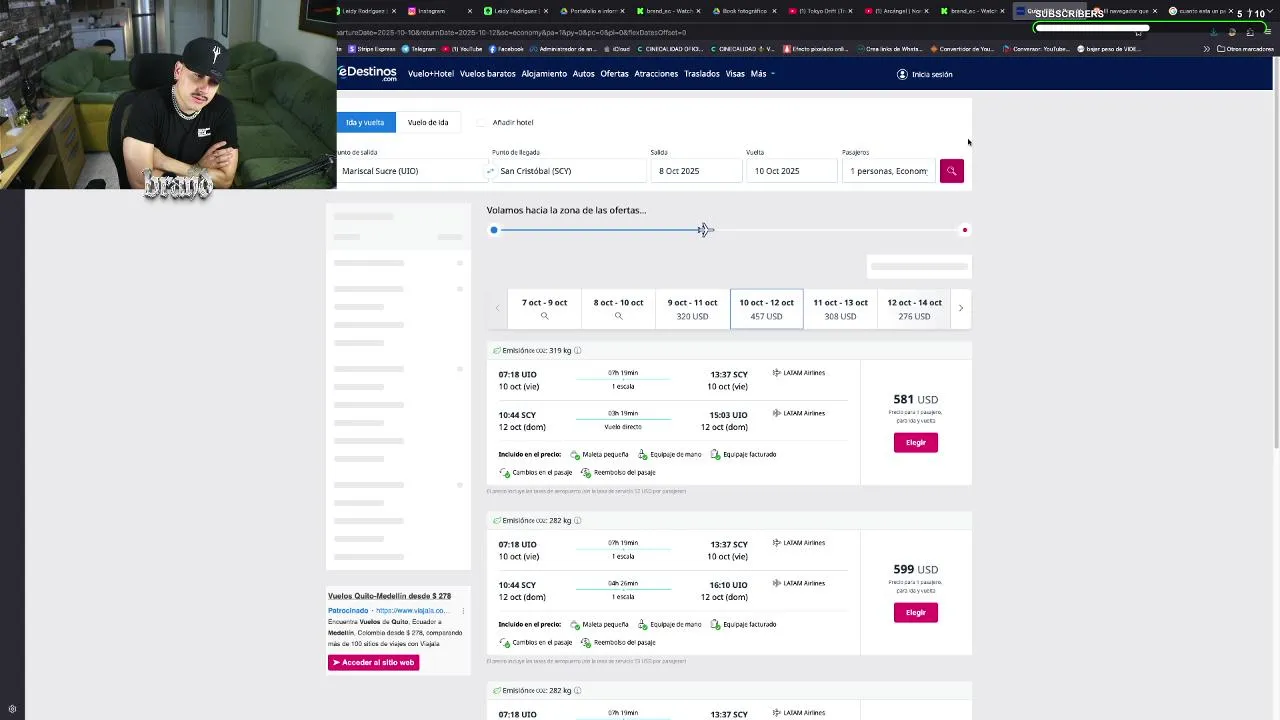Swap origin and destination airports
1280x720 pixels.
pyautogui.click(x=490, y=171)
